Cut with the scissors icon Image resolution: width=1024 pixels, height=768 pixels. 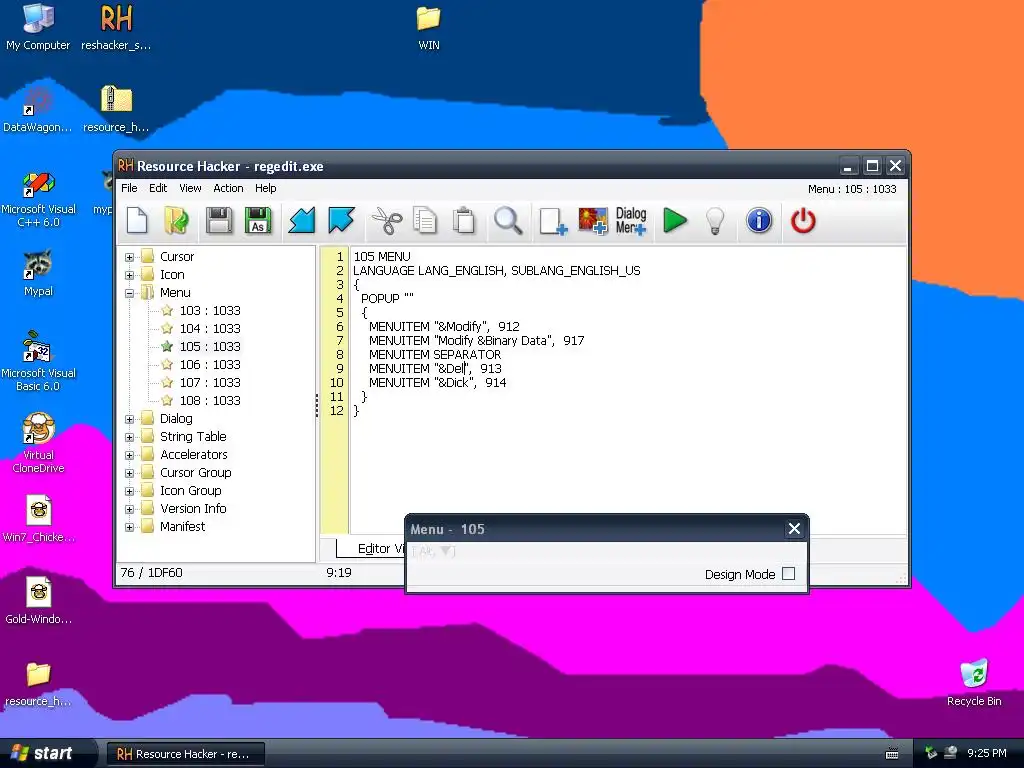point(387,221)
